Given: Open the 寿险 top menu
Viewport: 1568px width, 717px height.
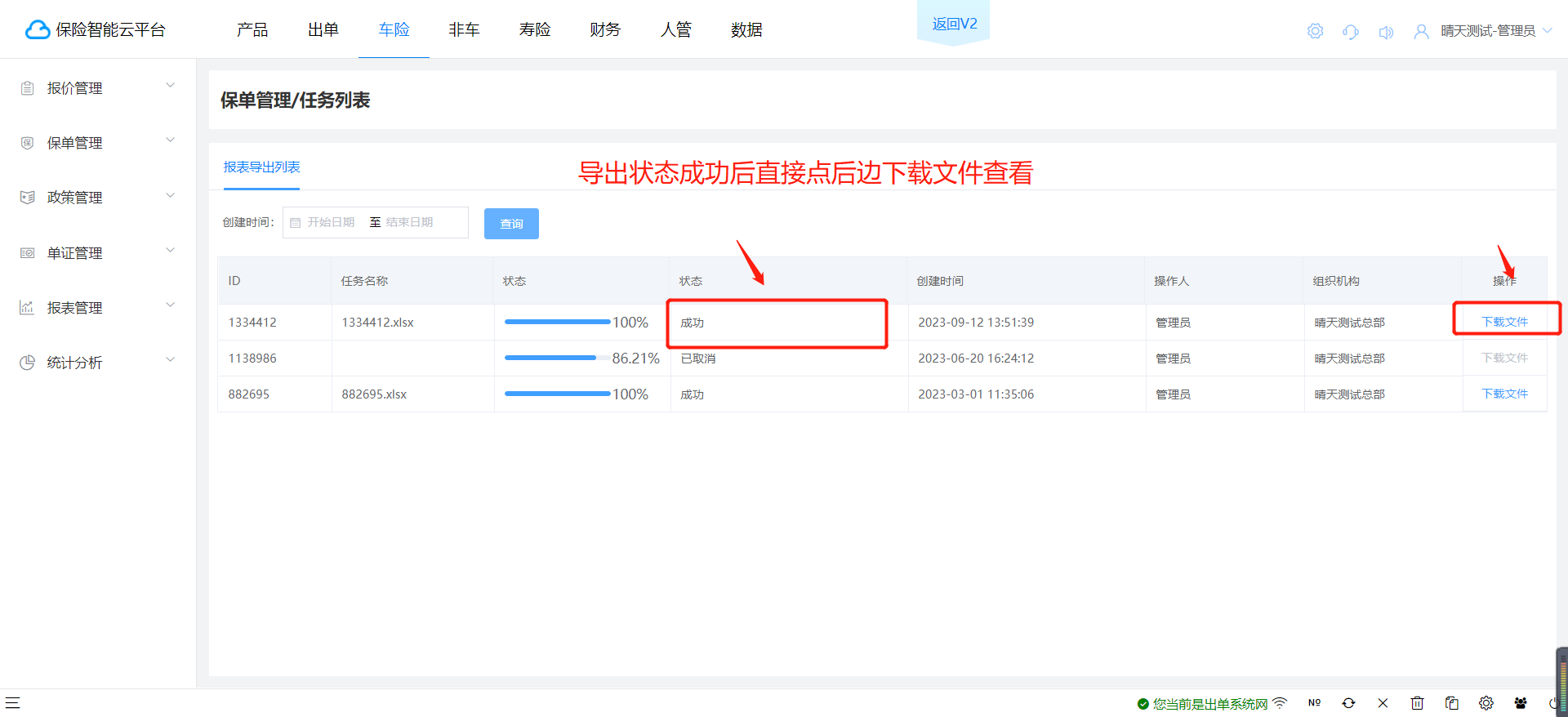Looking at the screenshot, I should (x=535, y=29).
